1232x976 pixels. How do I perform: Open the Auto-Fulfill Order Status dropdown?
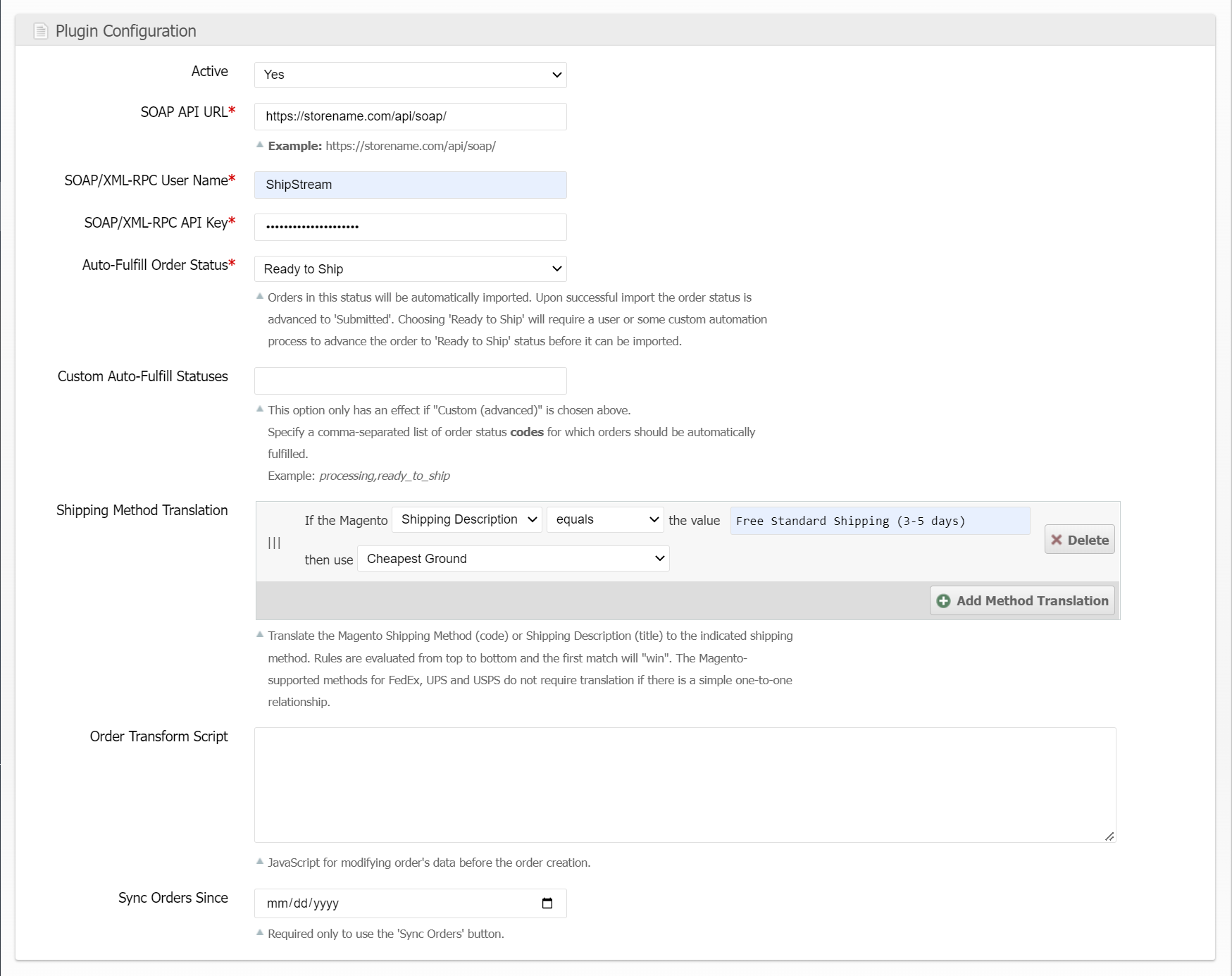click(x=410, y=269)
